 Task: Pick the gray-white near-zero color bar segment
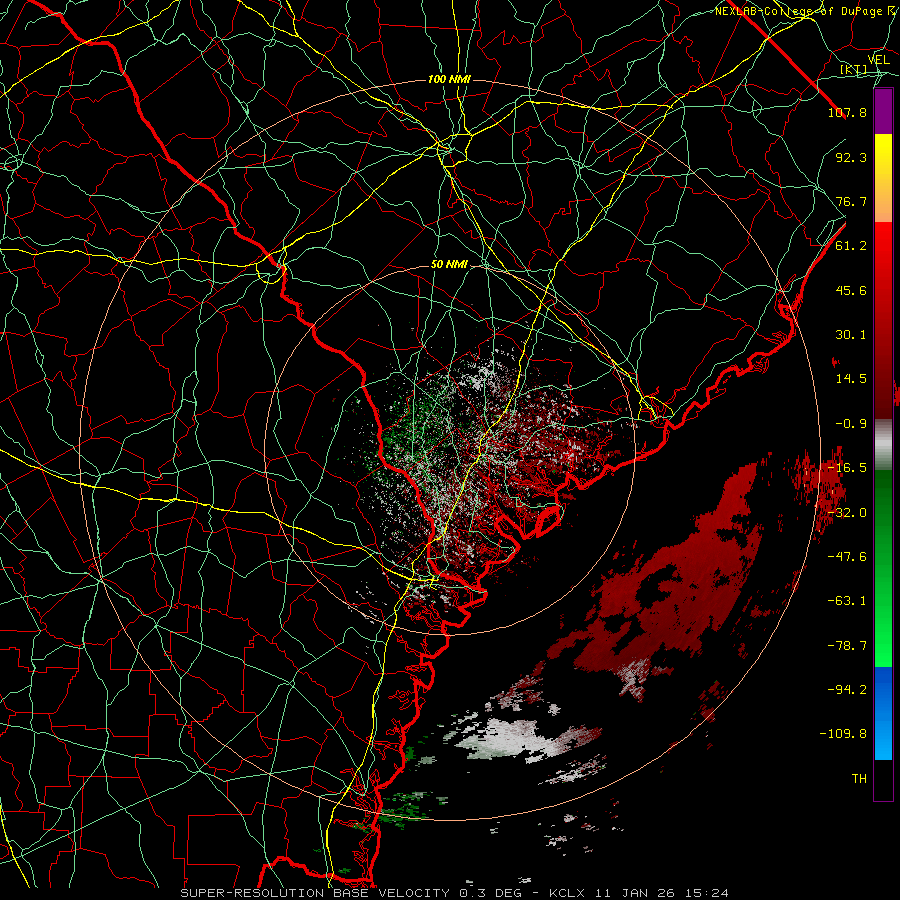point(883,444)
